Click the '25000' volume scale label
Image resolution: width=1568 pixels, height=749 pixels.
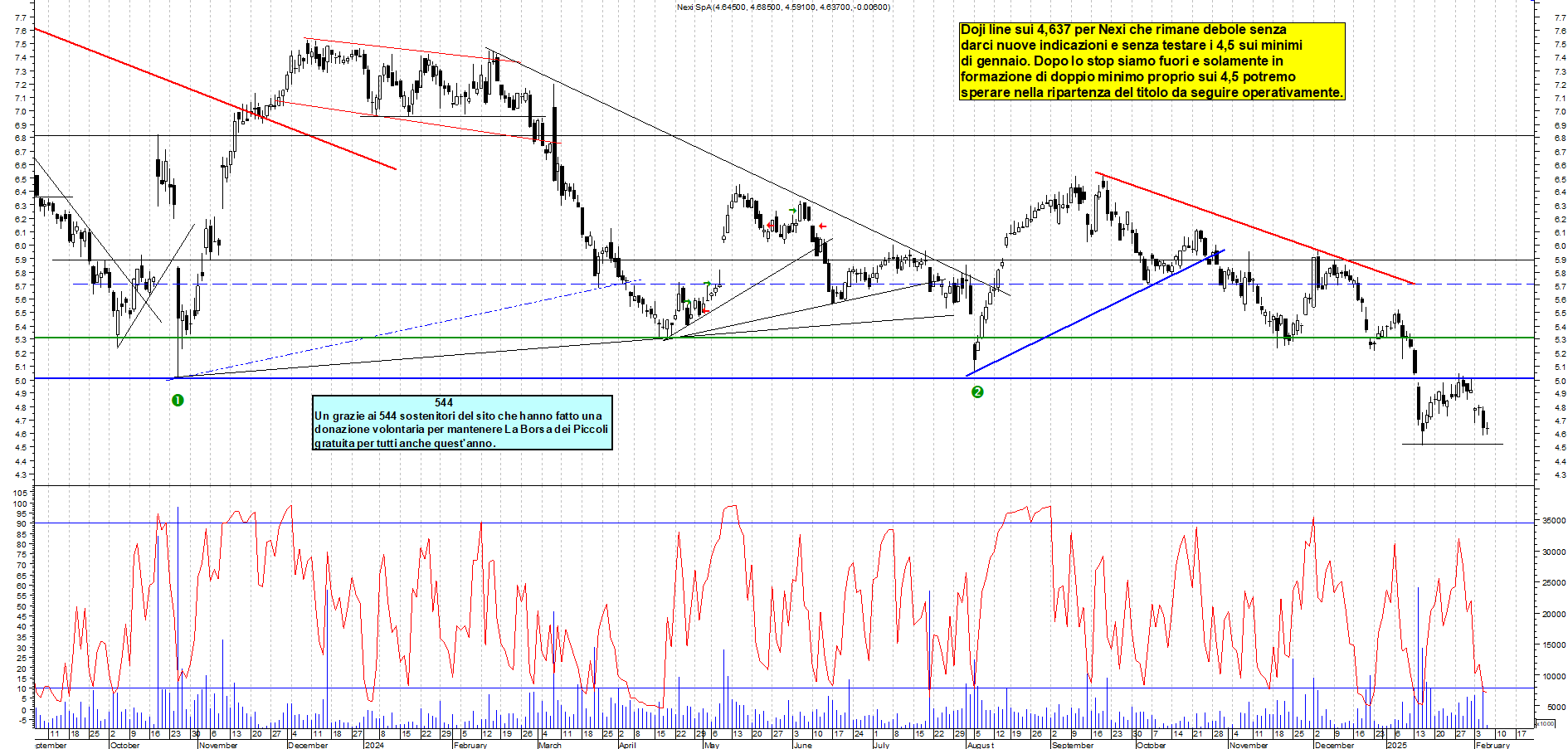[1553, 583]
